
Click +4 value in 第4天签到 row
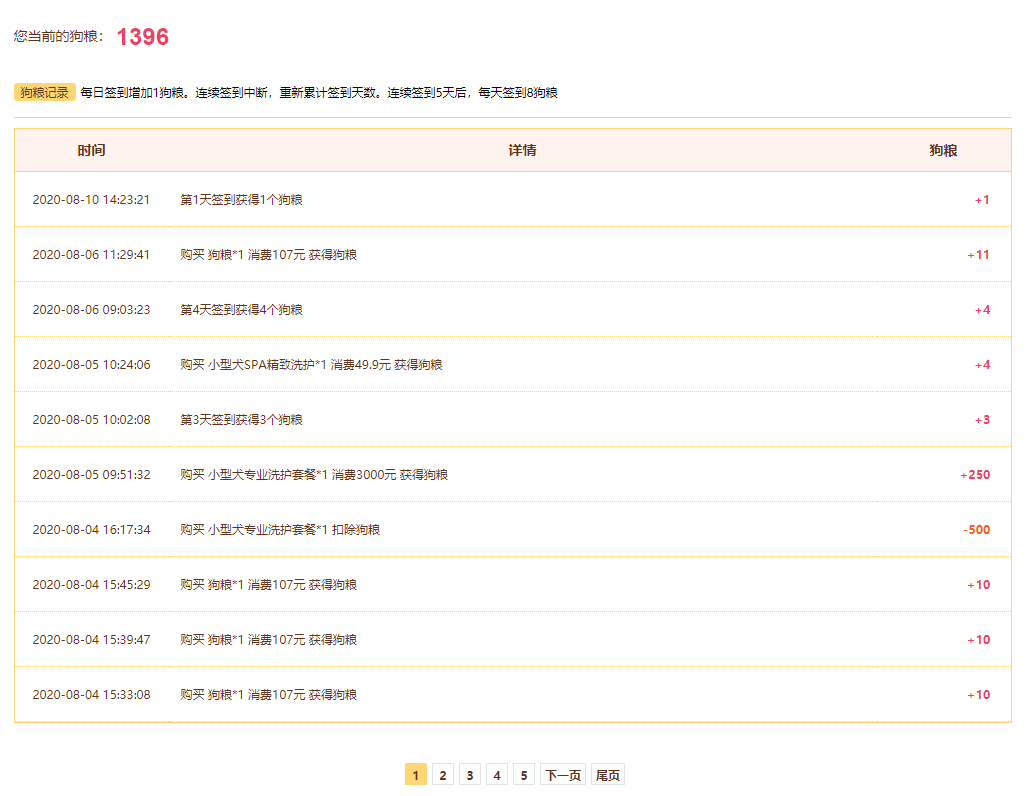point(982,310)
